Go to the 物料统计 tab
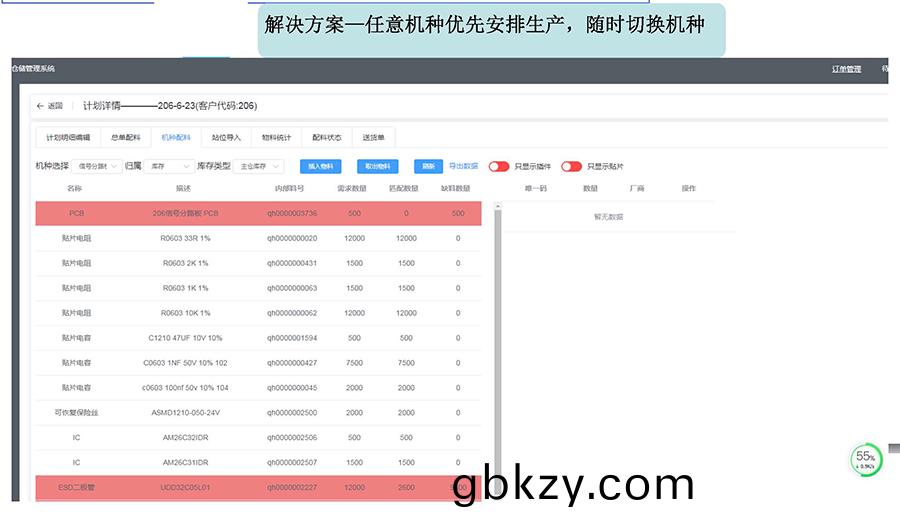This screenshot has height=529, width=900. (277, 138)
